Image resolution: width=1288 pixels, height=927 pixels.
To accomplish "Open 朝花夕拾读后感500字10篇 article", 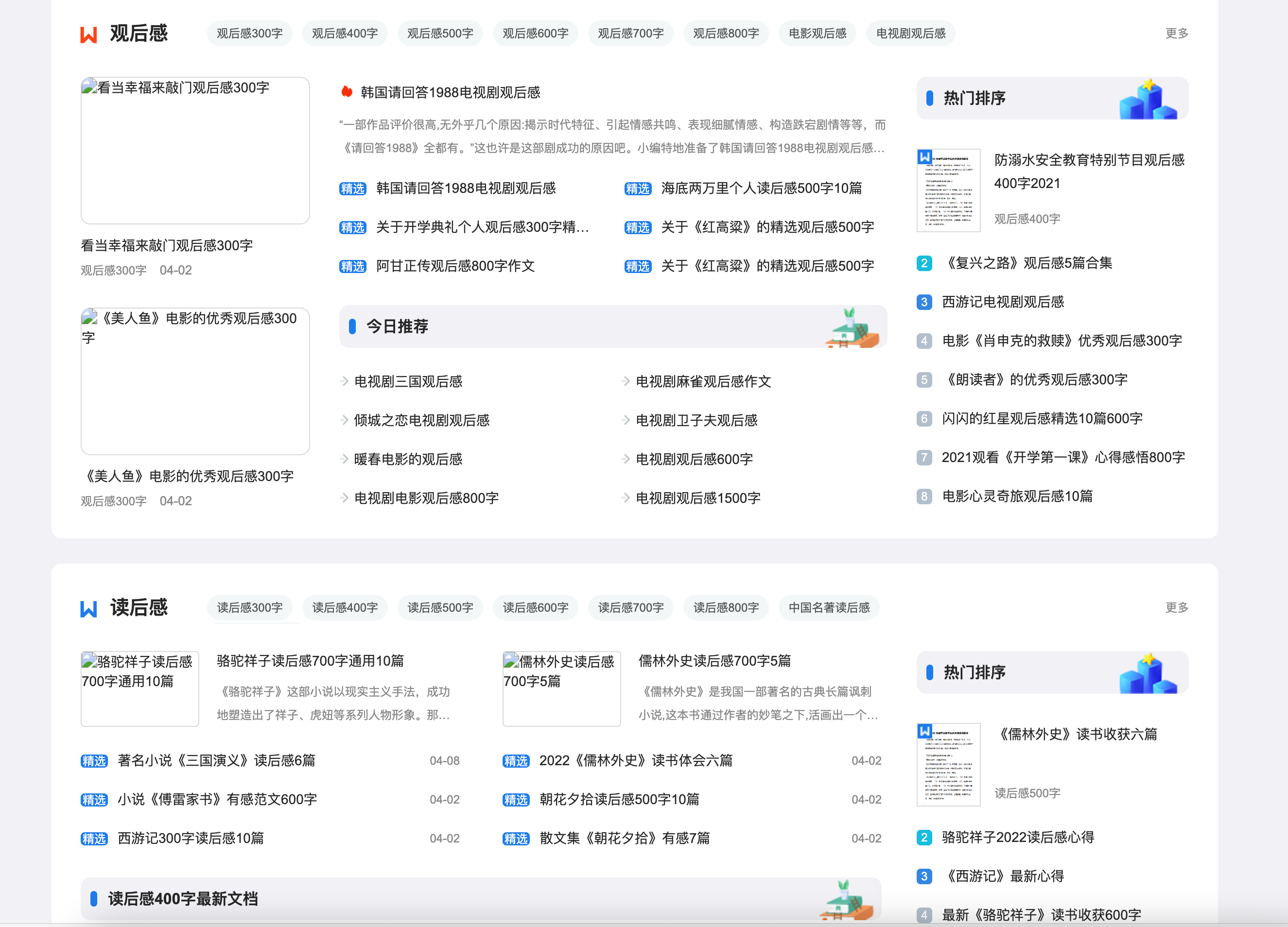I will (619, 799).
